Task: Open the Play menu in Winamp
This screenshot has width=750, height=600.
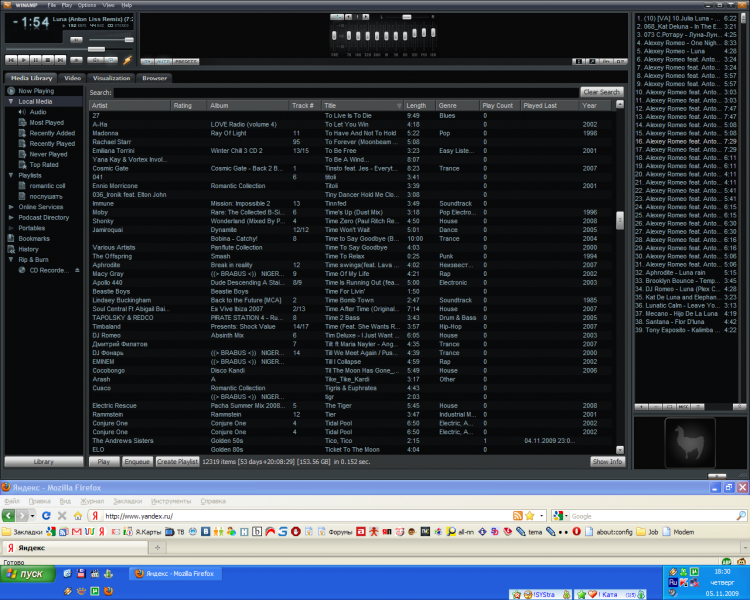Action: tap(66, 5)
